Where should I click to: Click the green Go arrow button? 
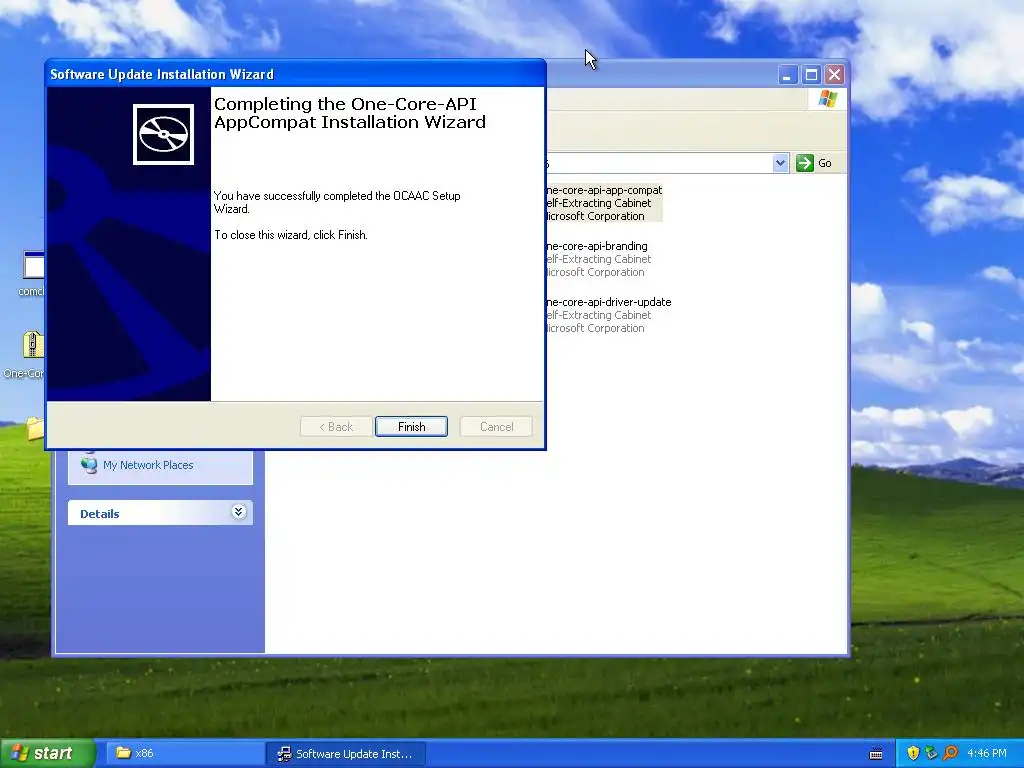coord(805,163)
